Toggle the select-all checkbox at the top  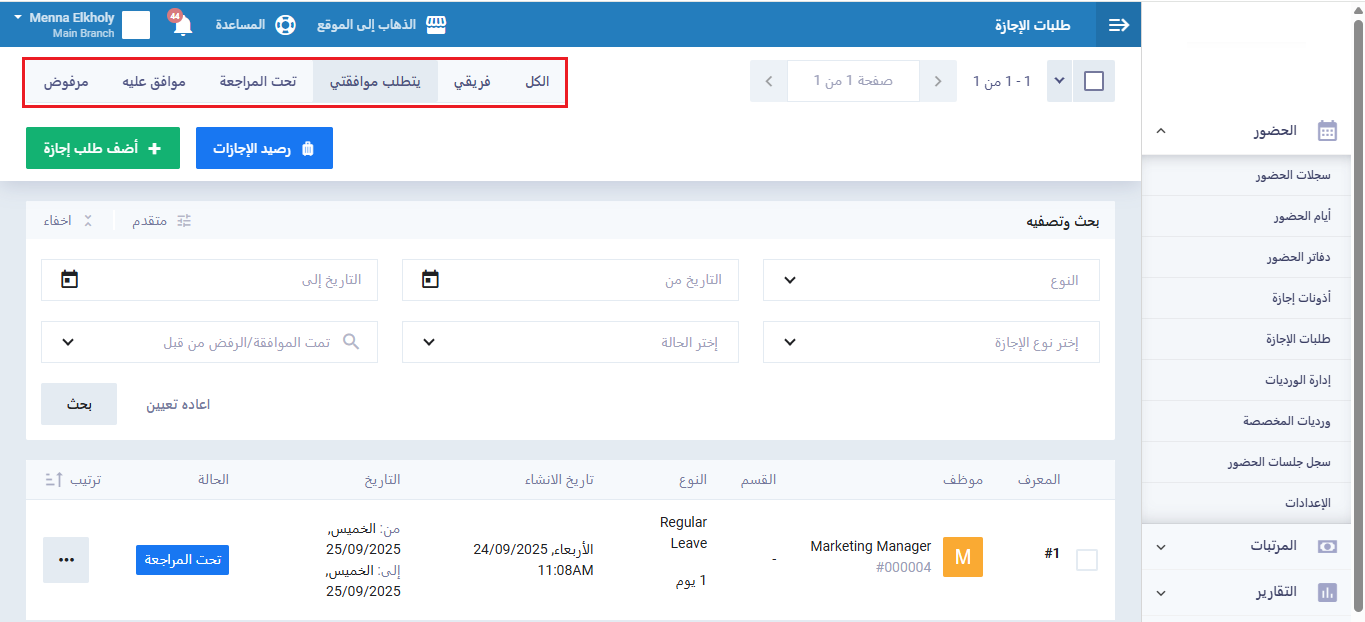tap(1093, 82)
